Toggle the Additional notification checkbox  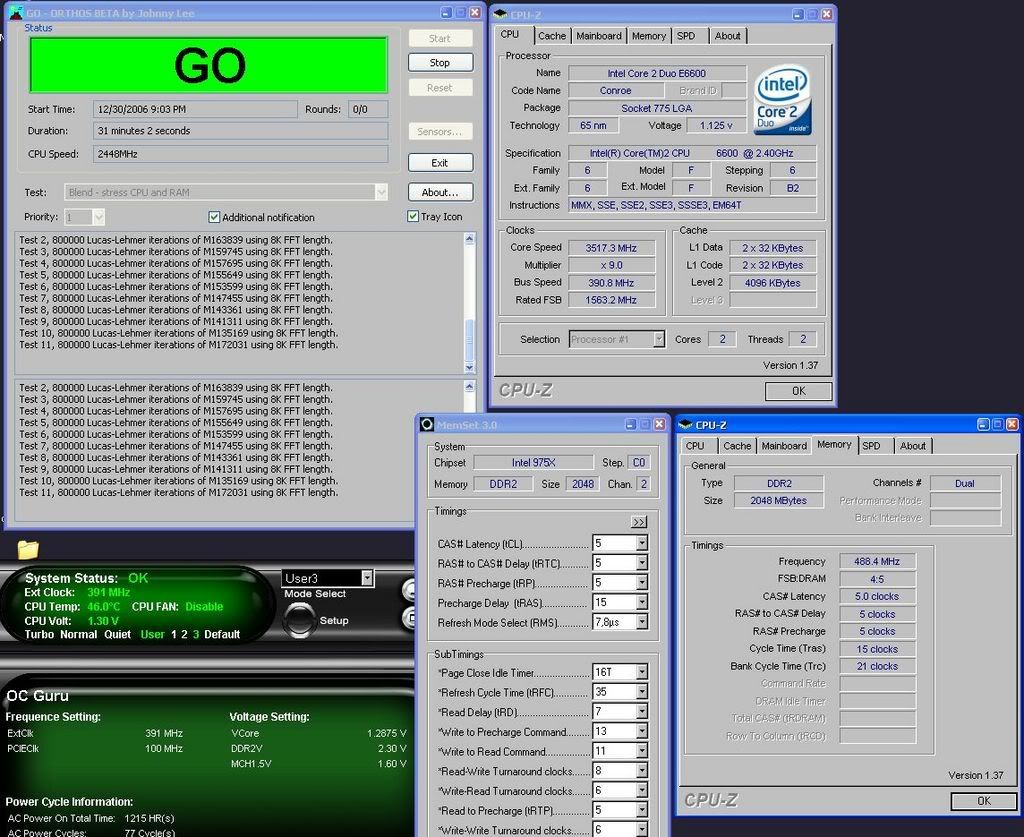[x=214, y=217]
